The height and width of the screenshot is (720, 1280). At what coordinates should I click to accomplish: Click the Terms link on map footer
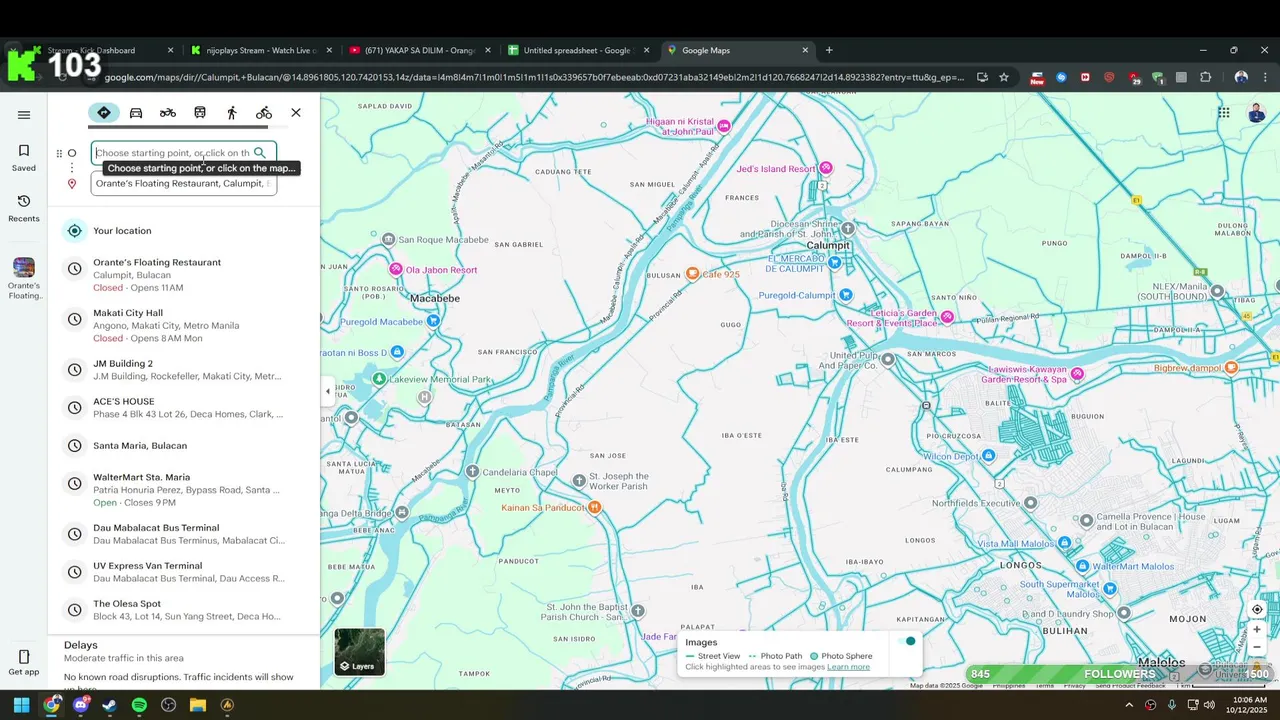pyautogui.click(x=1044, y=686)
